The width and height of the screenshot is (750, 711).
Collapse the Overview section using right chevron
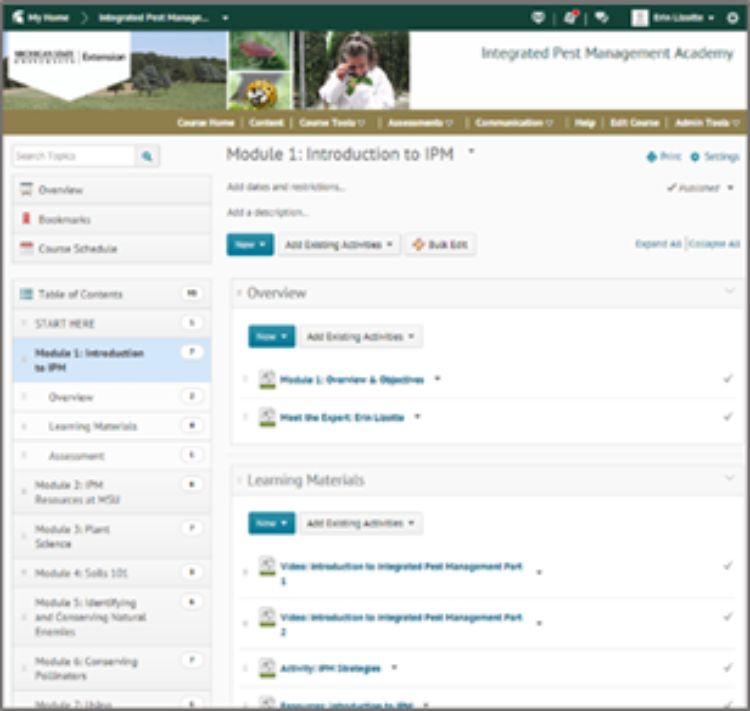point(728,291)
